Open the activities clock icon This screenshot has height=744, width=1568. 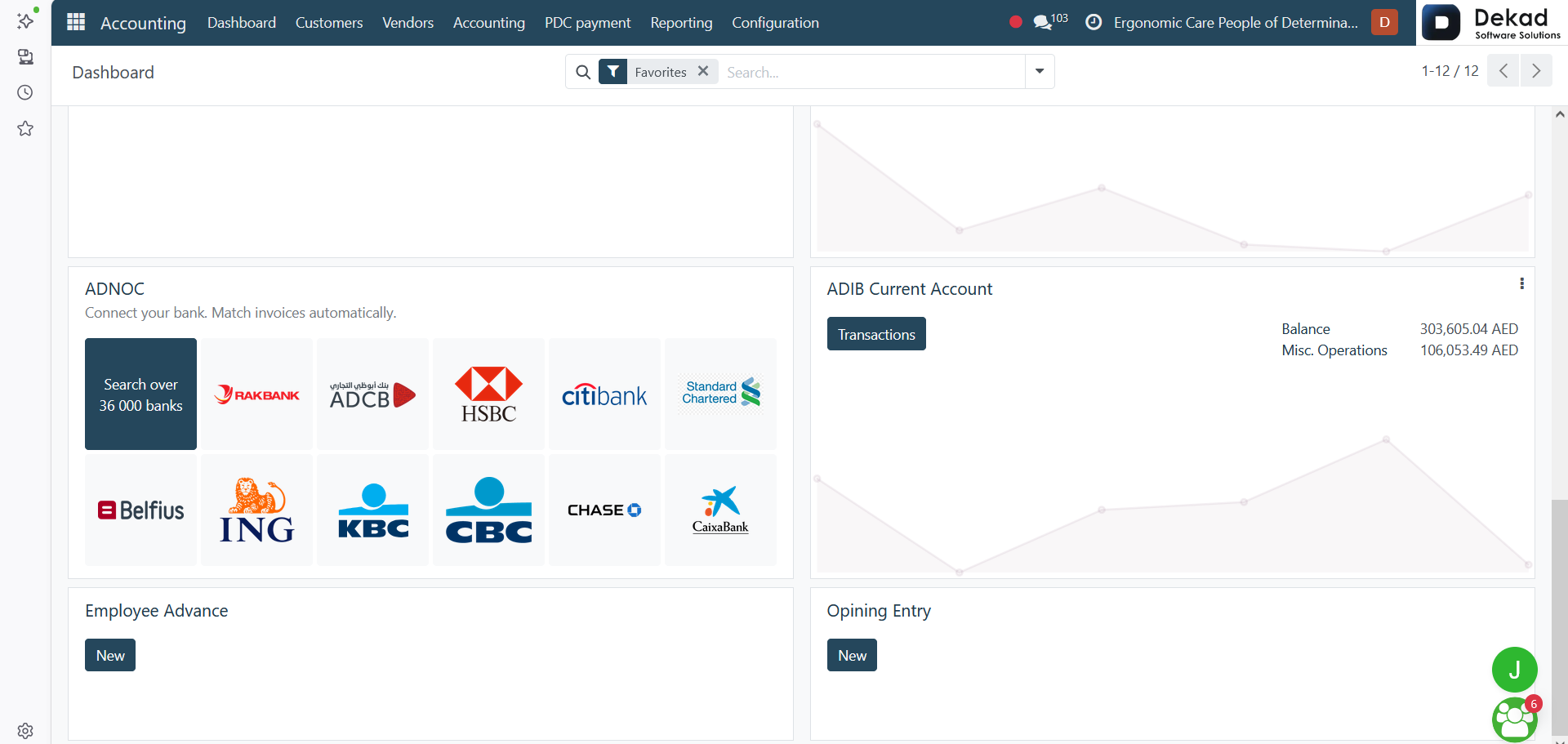[1094, 22]
